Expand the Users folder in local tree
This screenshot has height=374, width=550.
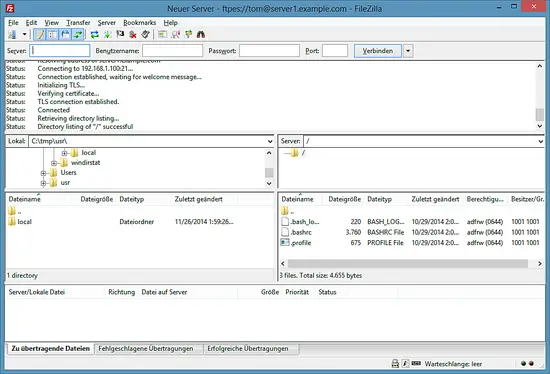tap(43, 173)
